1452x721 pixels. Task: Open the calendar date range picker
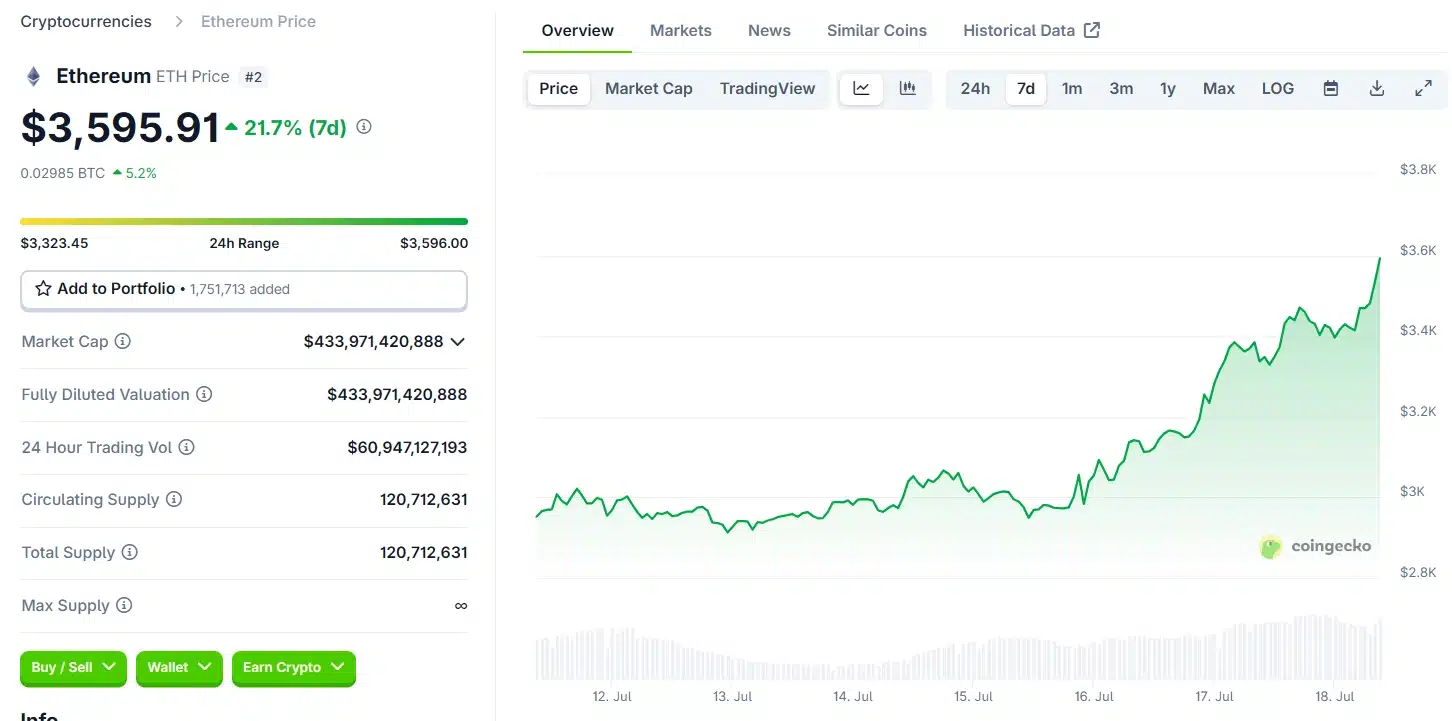point(1330,88)
